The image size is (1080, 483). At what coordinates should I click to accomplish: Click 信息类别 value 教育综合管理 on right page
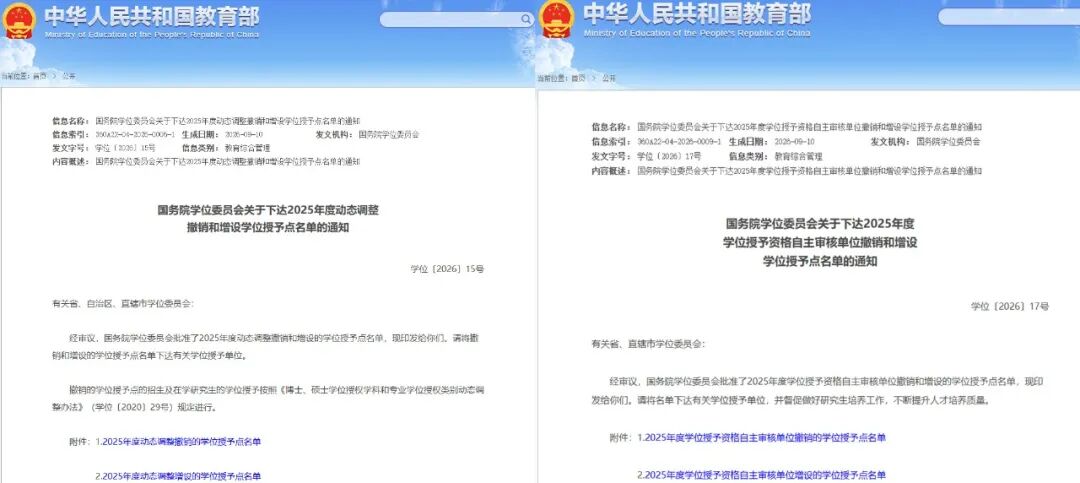coord(798,156)
